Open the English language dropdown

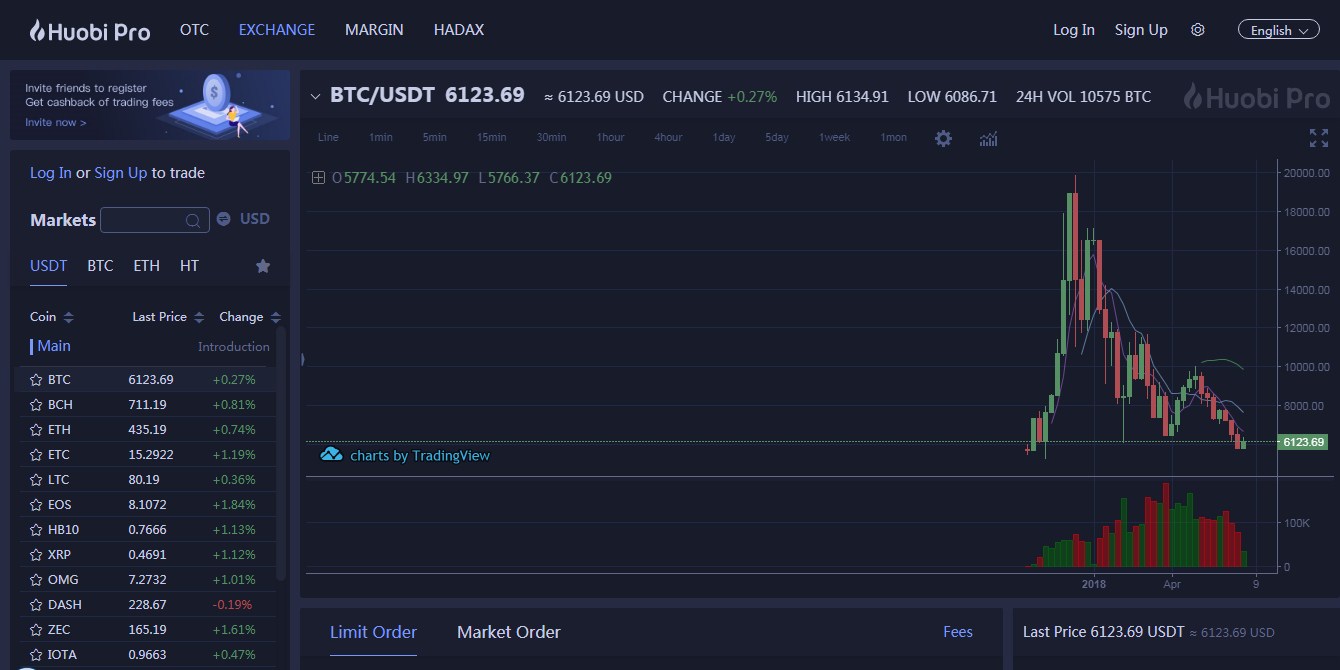[x=1279, y=30]
